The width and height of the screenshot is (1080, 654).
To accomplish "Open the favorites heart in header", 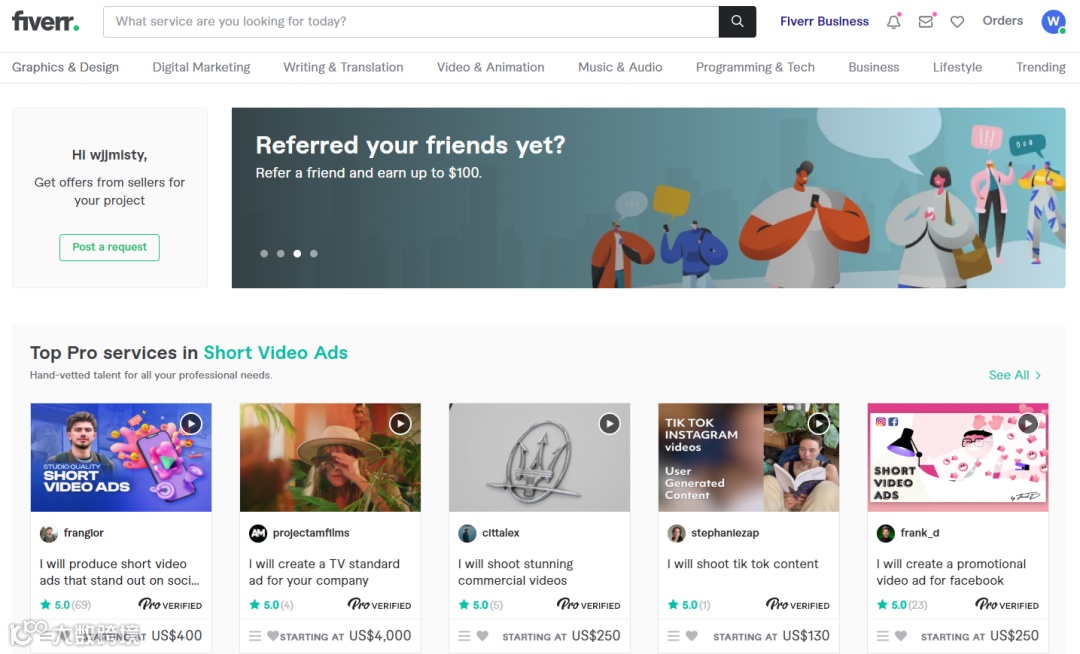I will 957,21.
